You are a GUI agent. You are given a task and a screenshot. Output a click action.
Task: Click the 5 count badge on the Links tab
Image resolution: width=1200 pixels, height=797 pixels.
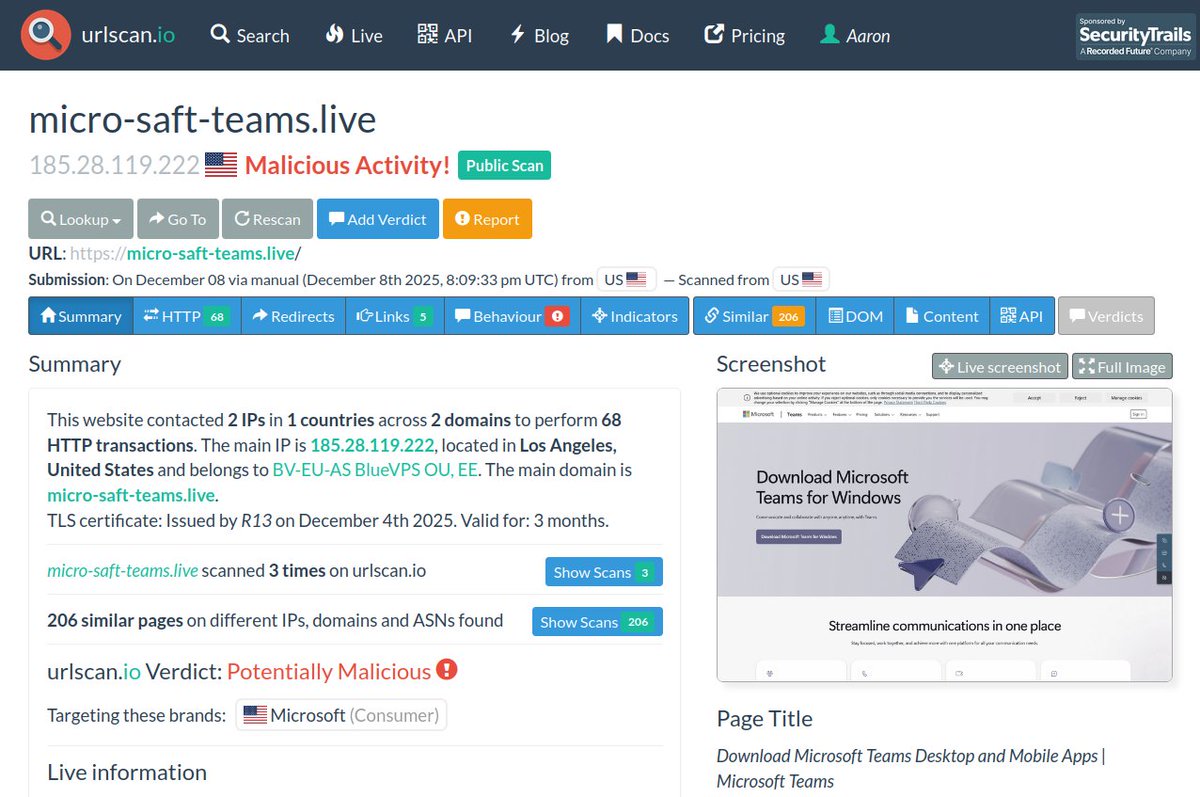[x=423, y=317]
